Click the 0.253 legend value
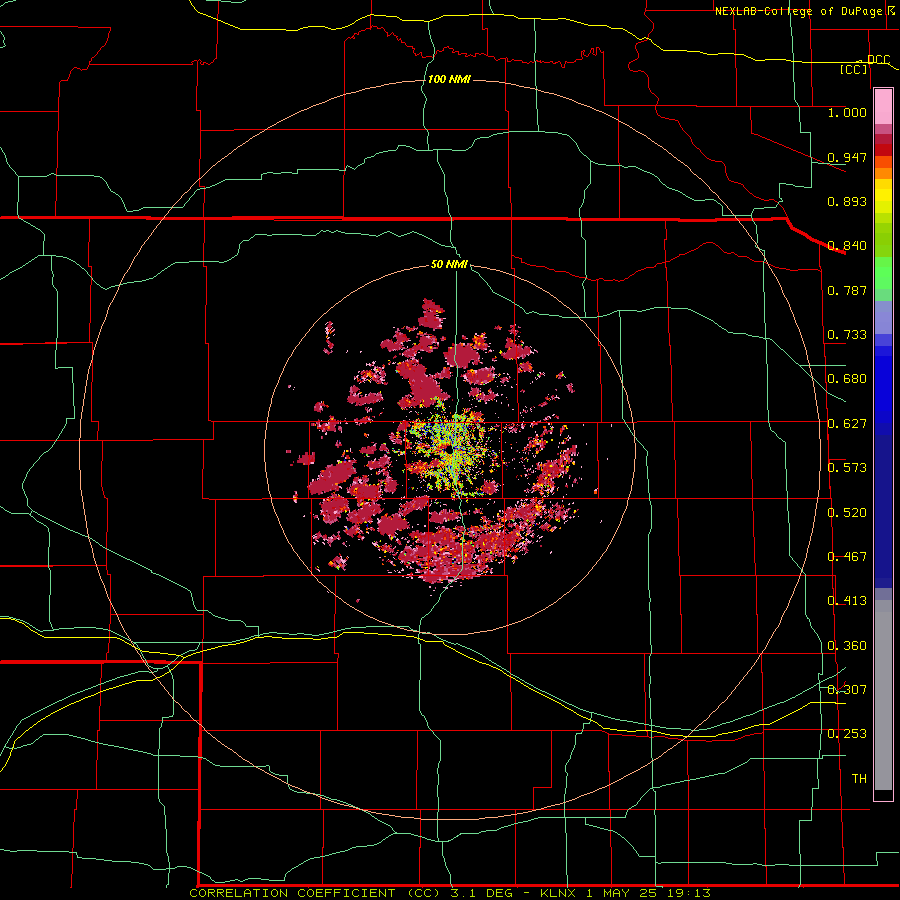Screen dimensions: 900x900 click(847, 734)
